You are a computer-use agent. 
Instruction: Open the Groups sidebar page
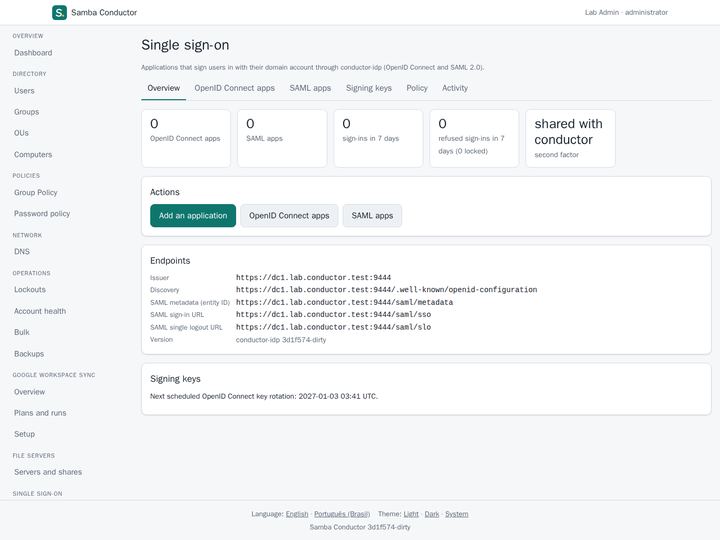[x=27, y=112]
